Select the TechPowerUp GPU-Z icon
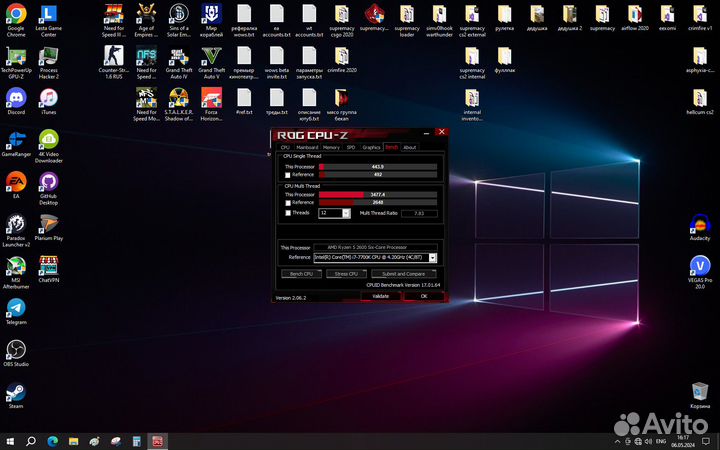 coord(16,63)
